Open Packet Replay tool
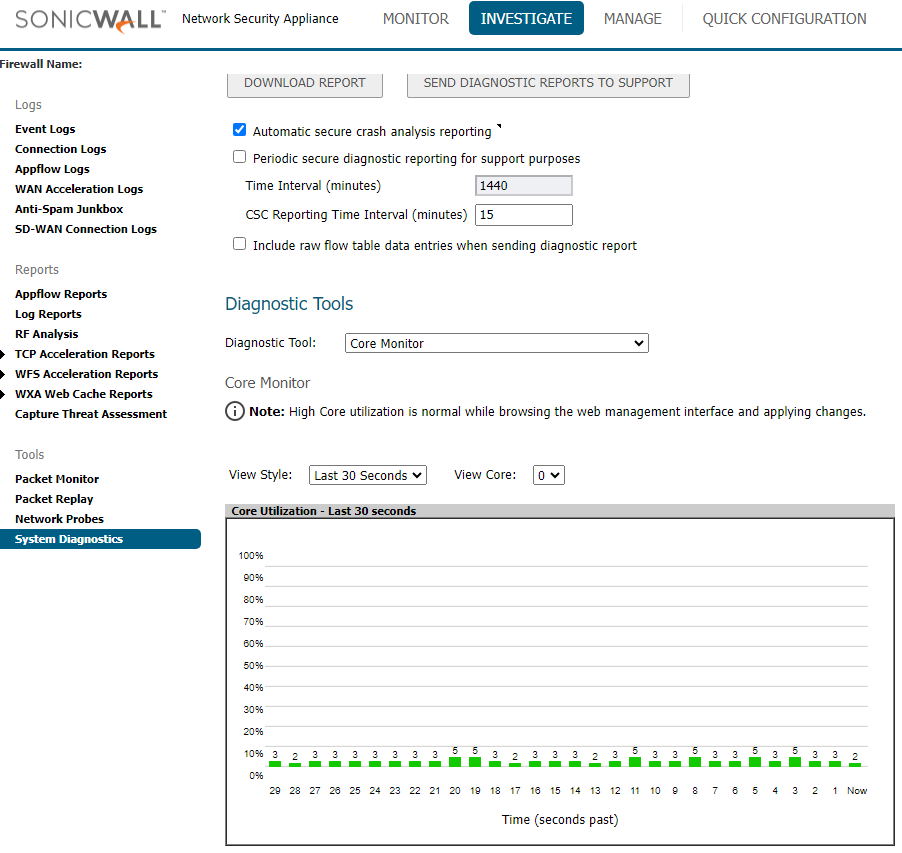 click(54, 499)
